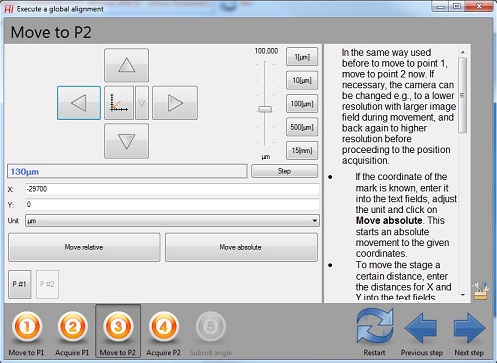Click the Step button
The width and height of the screenshot is (497, 363).
284,171
